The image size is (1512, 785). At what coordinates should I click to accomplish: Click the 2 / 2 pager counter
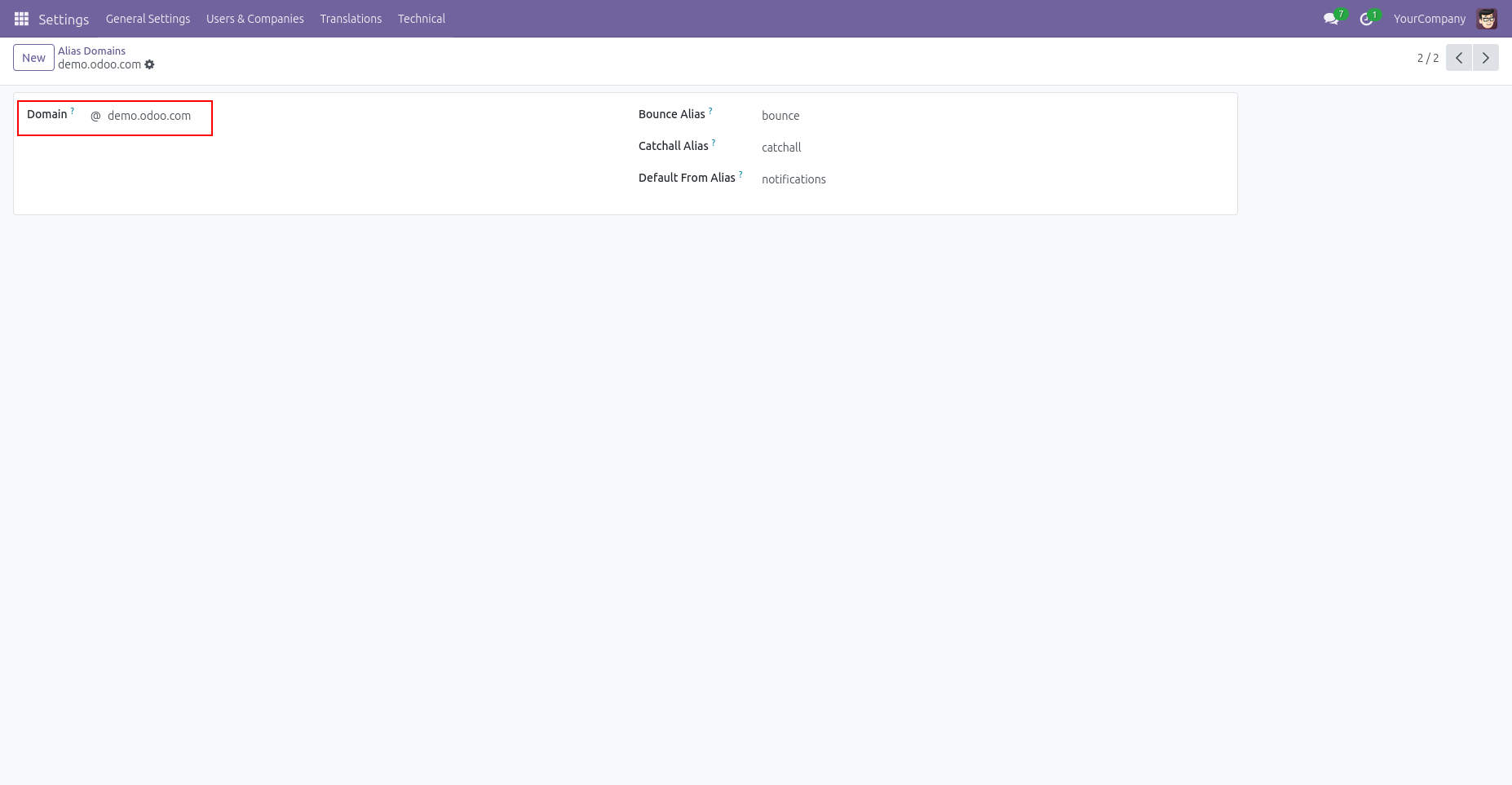pyautogui.click(x=1428, y=58)
